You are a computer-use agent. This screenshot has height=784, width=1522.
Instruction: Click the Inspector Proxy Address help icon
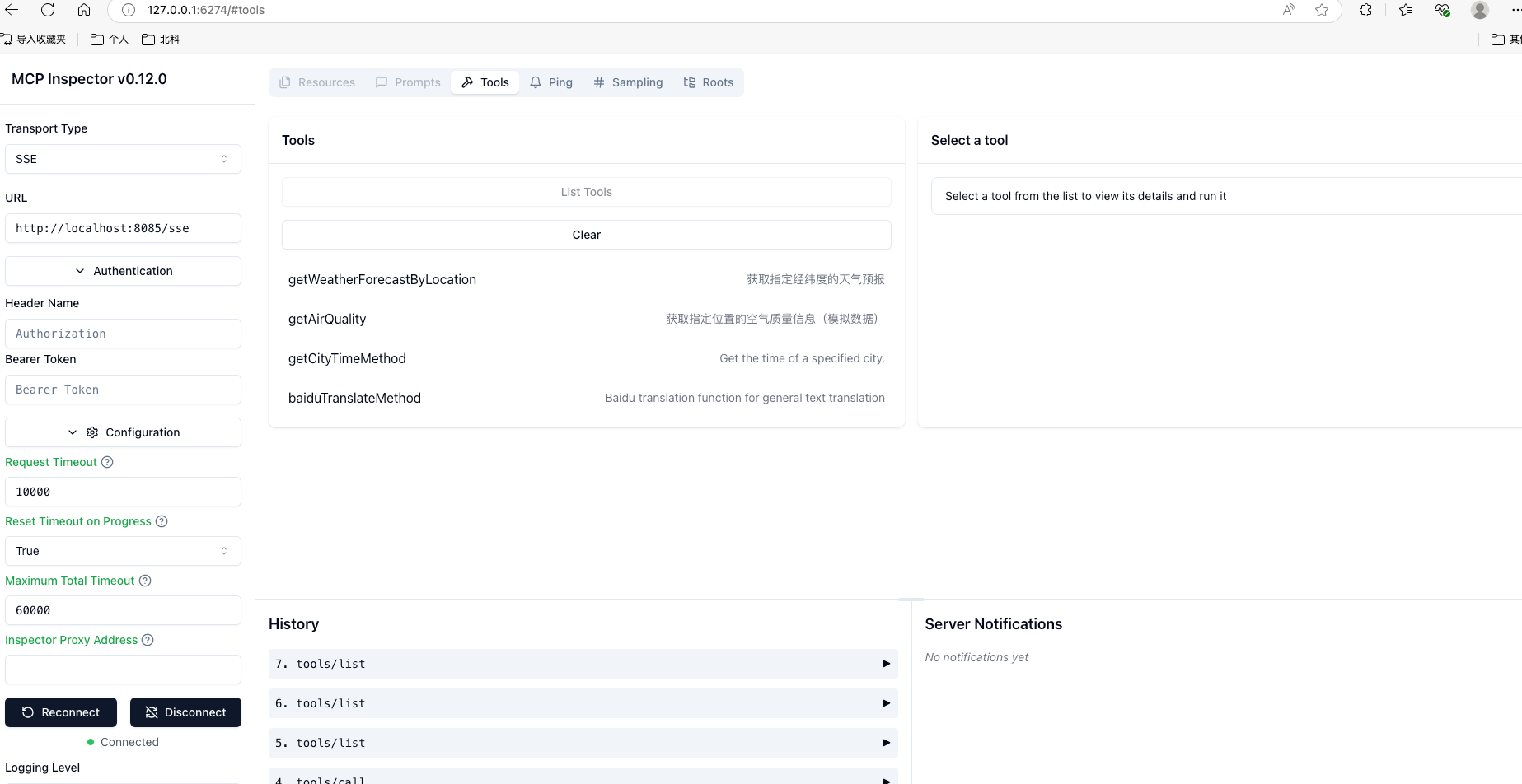(148, 640)
